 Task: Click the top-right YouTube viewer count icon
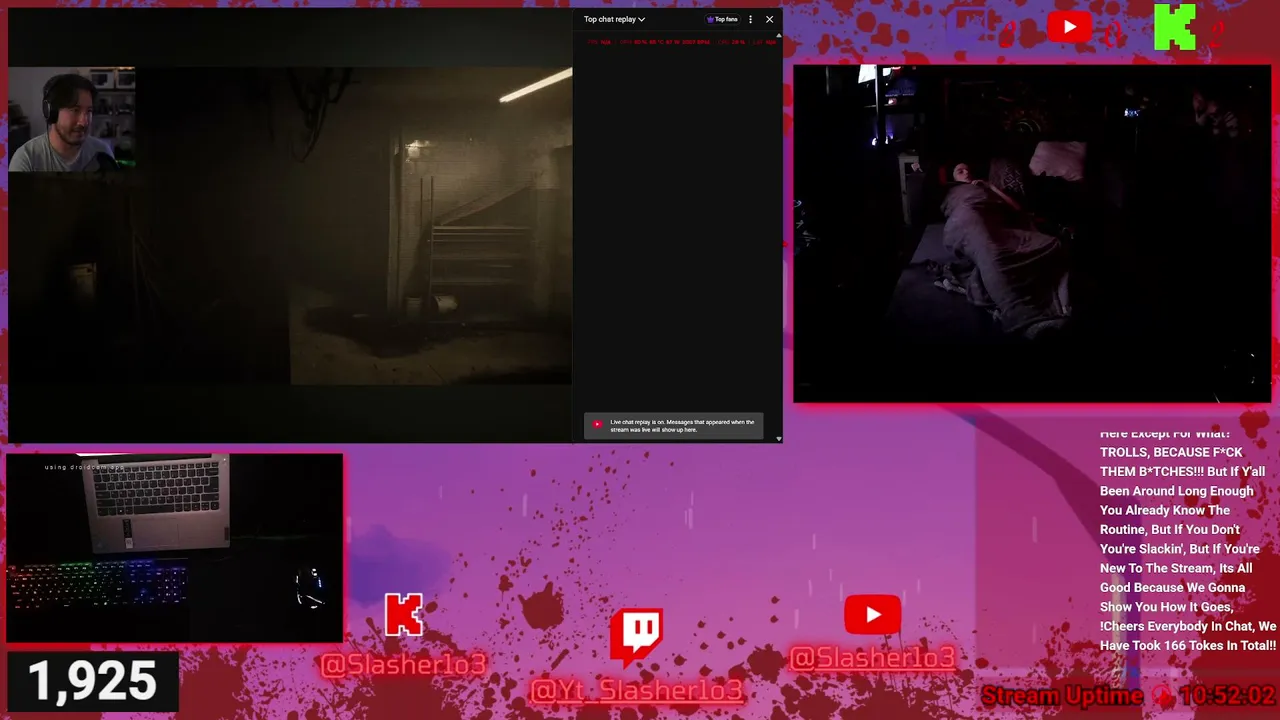pyautogui.click(x=1069, y=26)
